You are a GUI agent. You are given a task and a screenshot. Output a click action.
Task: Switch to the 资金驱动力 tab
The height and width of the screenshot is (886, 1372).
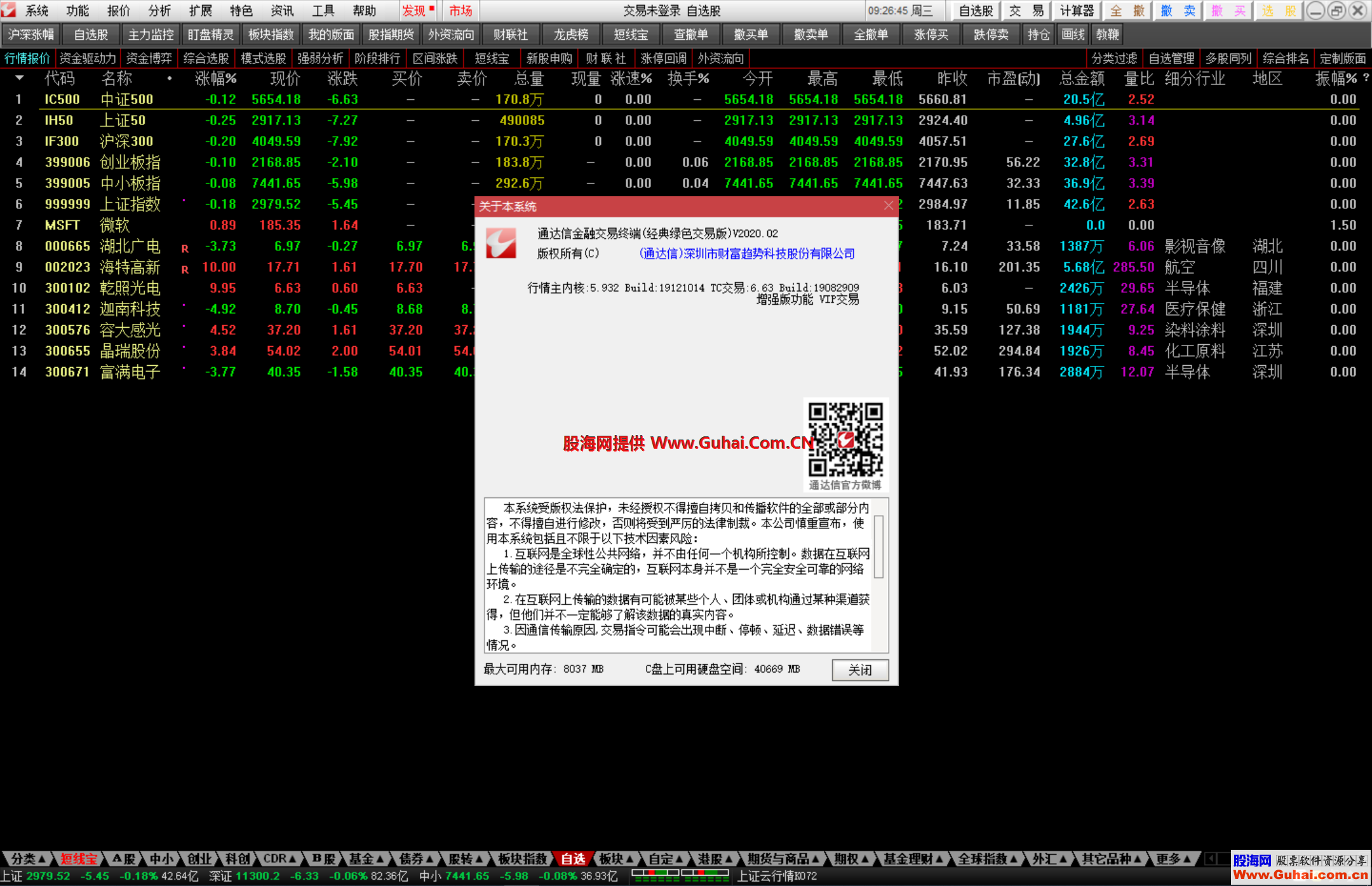(88, 58)
